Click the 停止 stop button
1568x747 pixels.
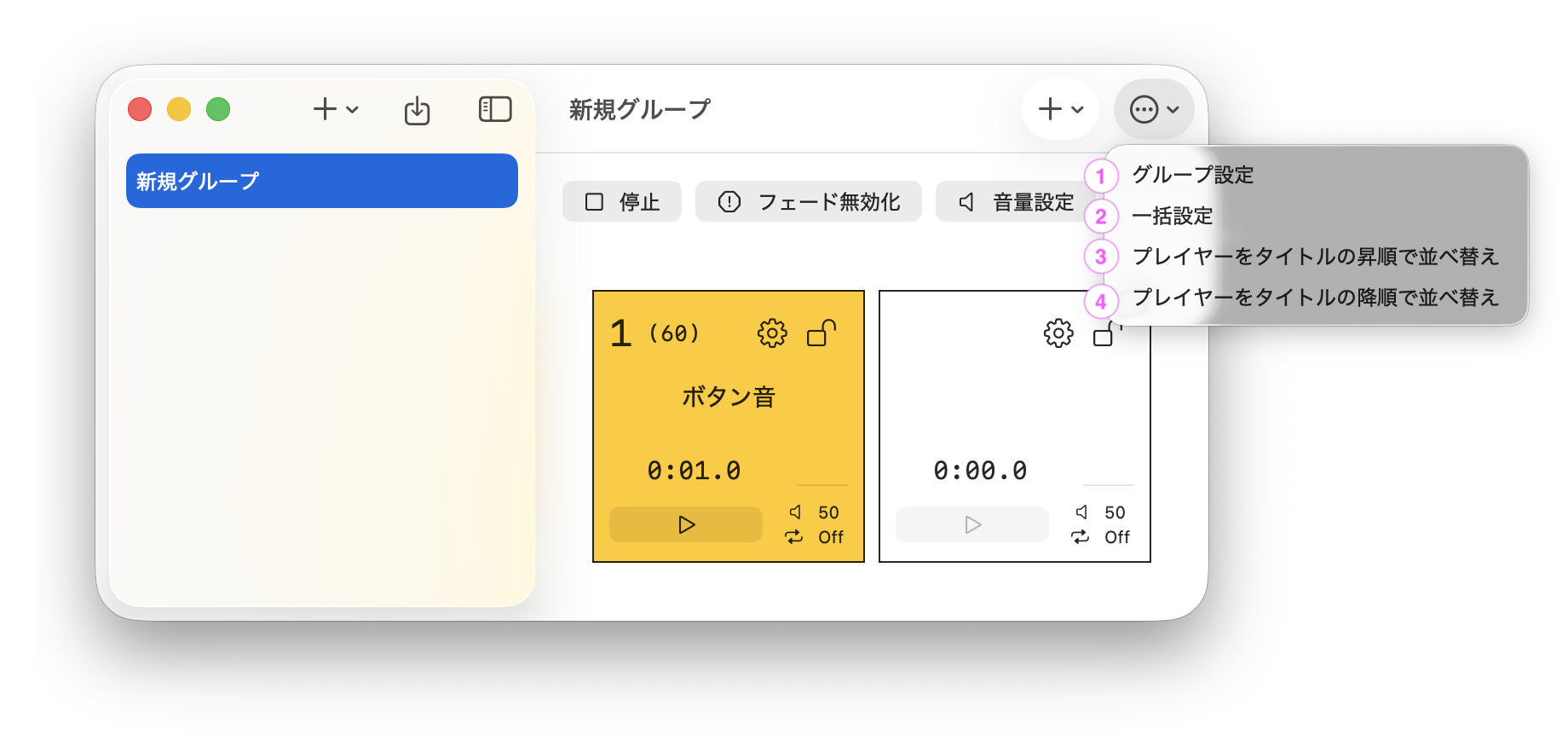click(622, 201)
